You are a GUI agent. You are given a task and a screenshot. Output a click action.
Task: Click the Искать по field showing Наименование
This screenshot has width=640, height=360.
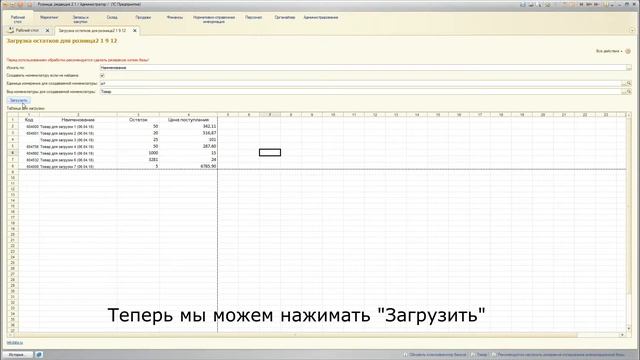(x=363, y=68)
